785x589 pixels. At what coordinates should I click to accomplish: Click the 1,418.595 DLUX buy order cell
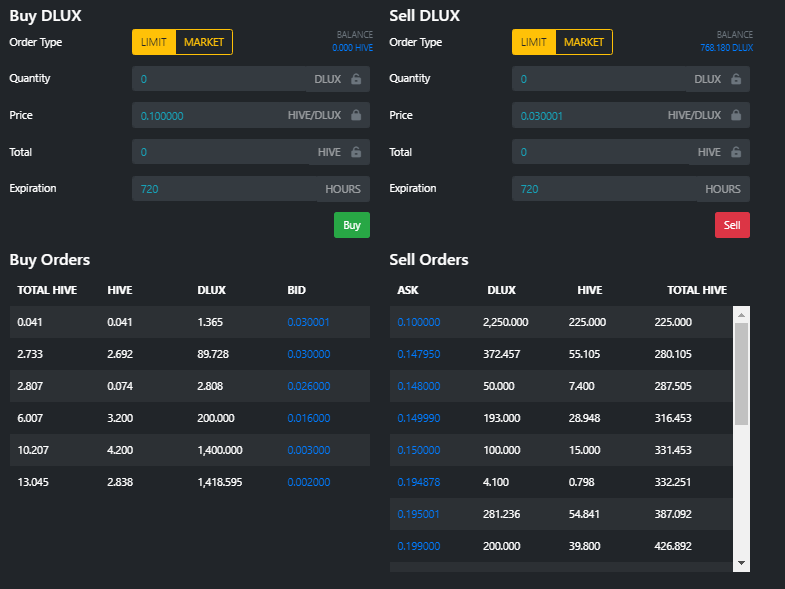tap(220, 482)
